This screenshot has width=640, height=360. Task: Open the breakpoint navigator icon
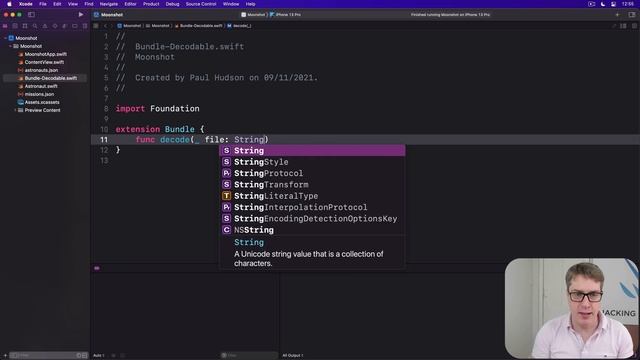[75, 26]
